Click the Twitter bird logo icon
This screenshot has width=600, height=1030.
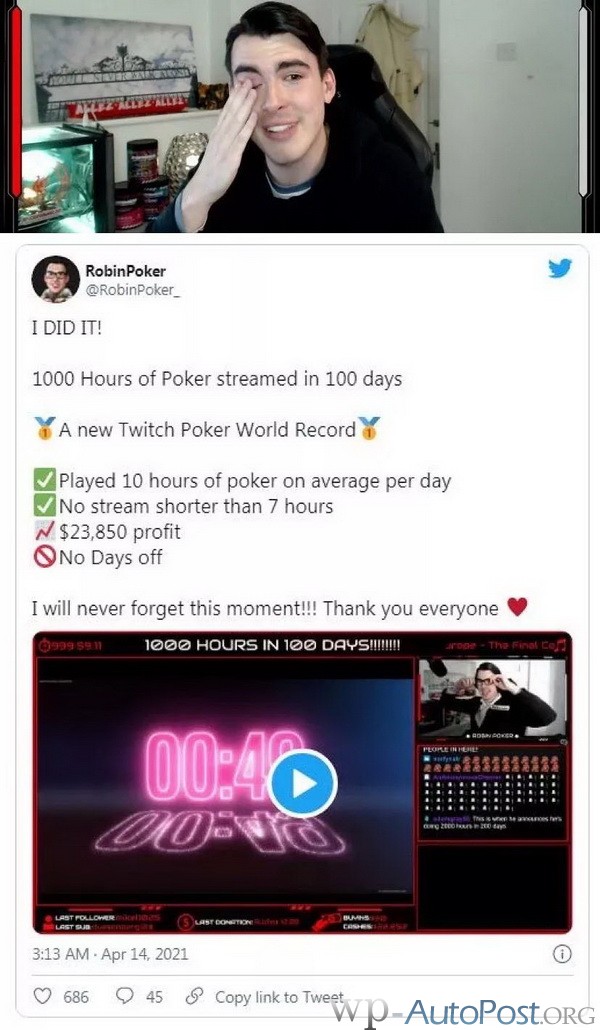click(560, 268)
